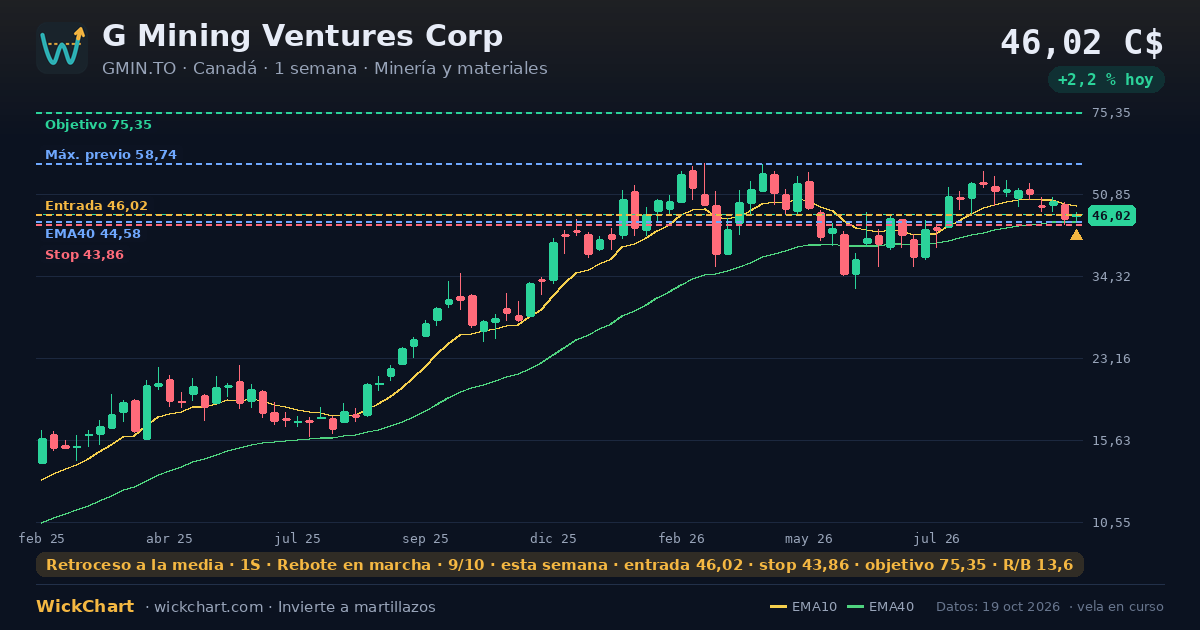Click the WickChart brand name in footer
1200x630 pixels.
pos(85,607)
